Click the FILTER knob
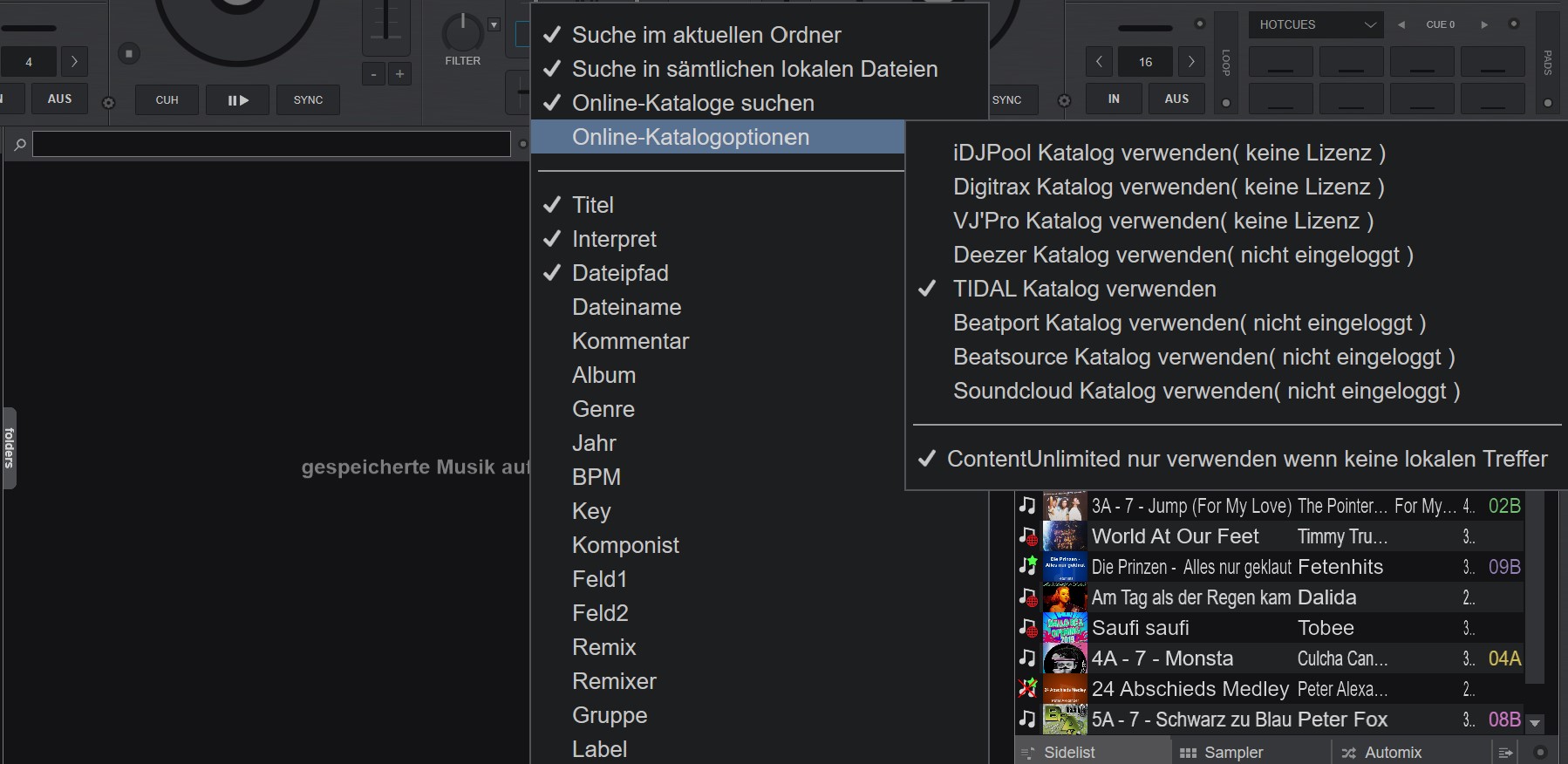 click(462, 32)
